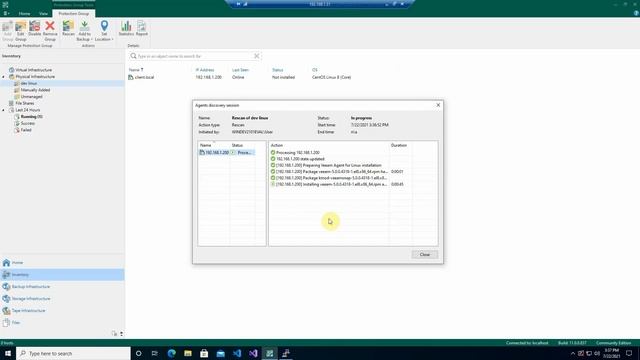Screen dimensions: 640x360
Task: Open the Windows Start menu
Action: point(8,353)
